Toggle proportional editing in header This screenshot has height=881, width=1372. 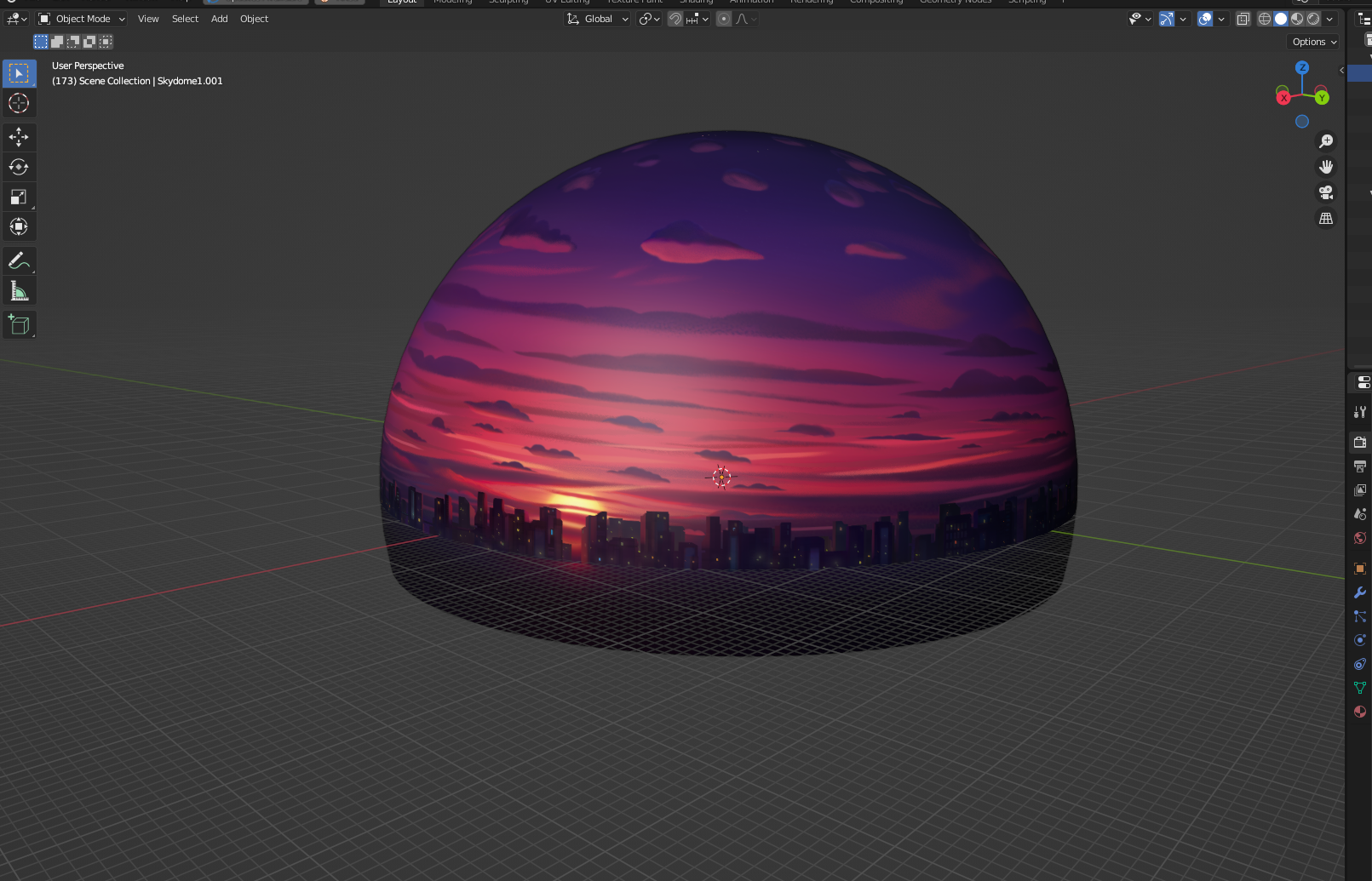click(724, 19)
